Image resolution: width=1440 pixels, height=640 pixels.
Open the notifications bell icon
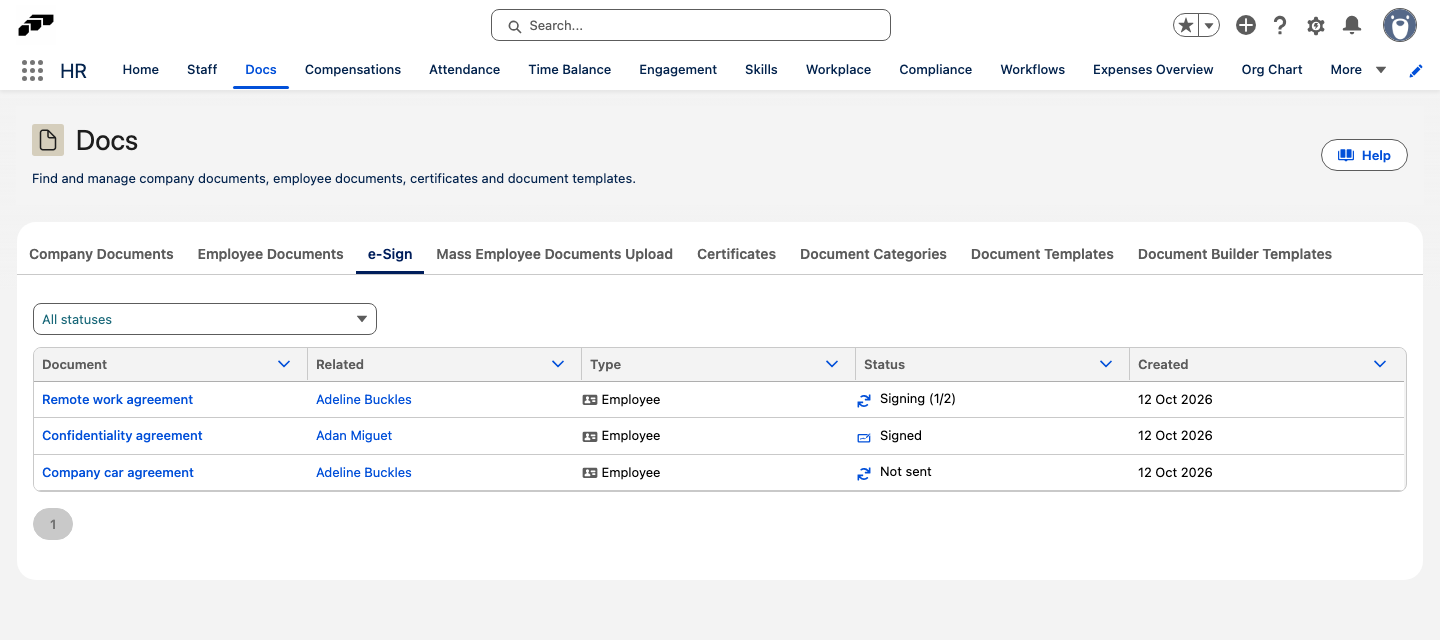pyautogui.click(x=1352, y=26)
